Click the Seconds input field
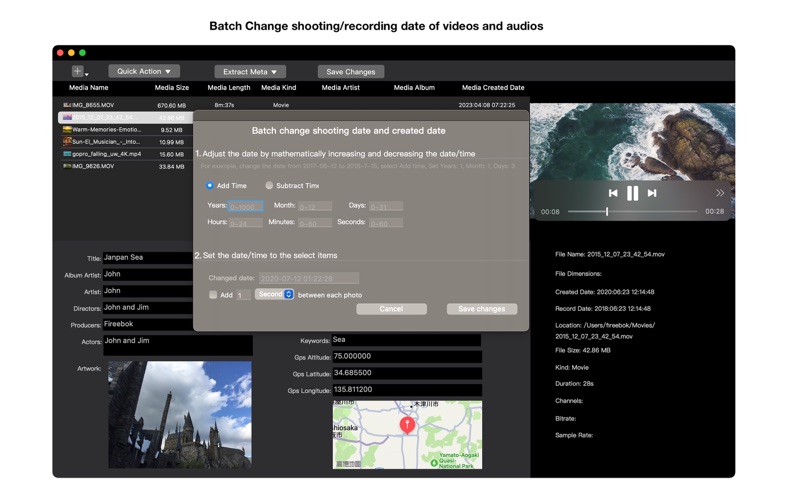Viewport: 800px width, 500px height. (x=386, y=223)
